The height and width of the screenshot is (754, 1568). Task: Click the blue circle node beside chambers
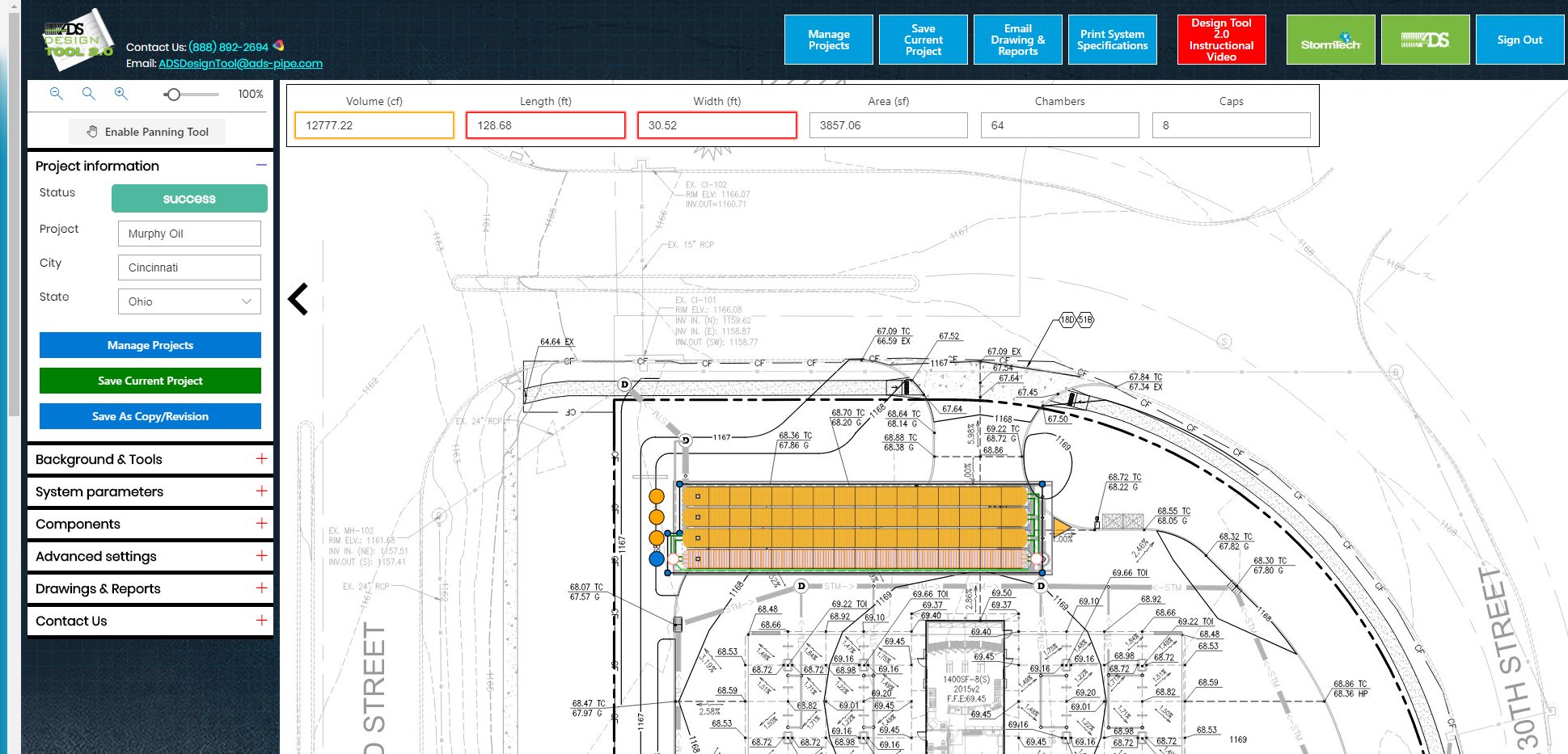pyautogui.click(x=657, y=558)
